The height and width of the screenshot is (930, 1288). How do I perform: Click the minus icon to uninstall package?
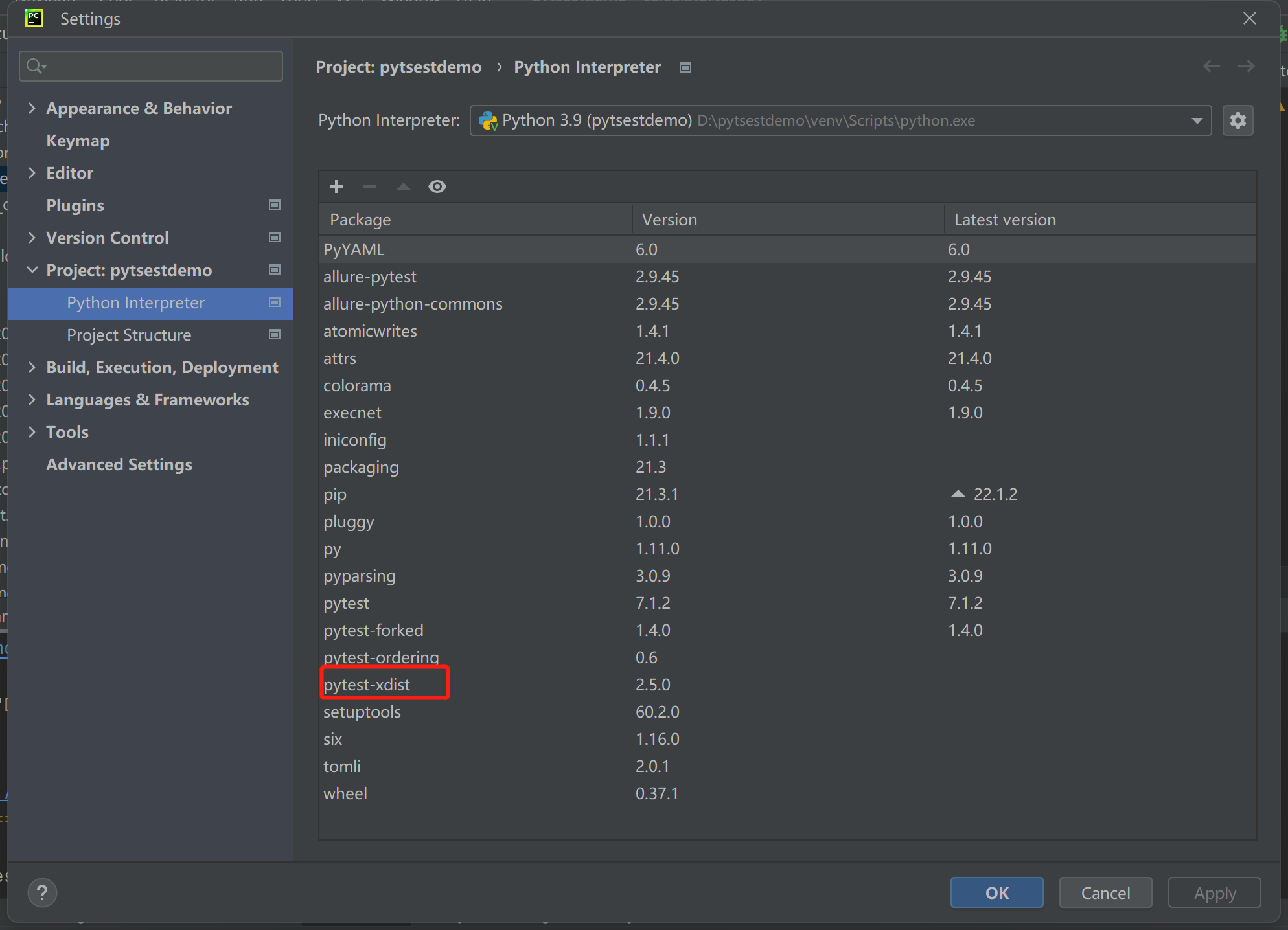tap(369, 187)
